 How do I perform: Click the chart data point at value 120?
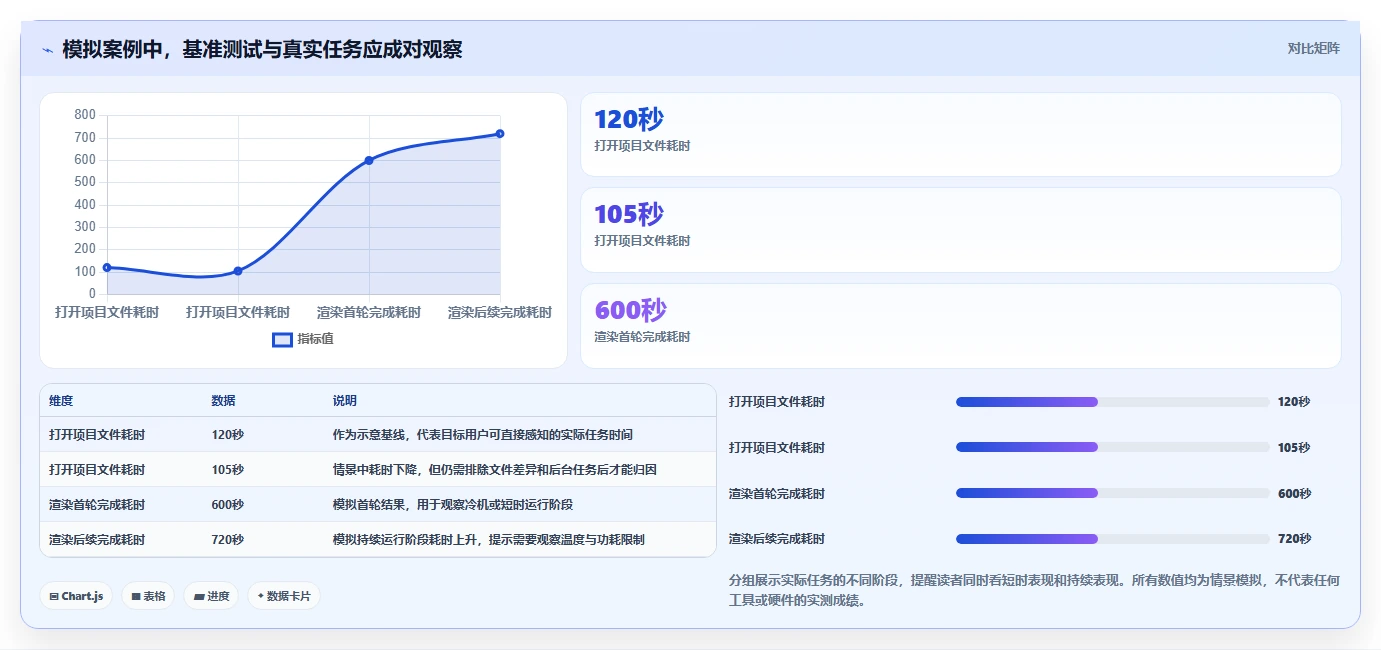click(x=107, y=267)
